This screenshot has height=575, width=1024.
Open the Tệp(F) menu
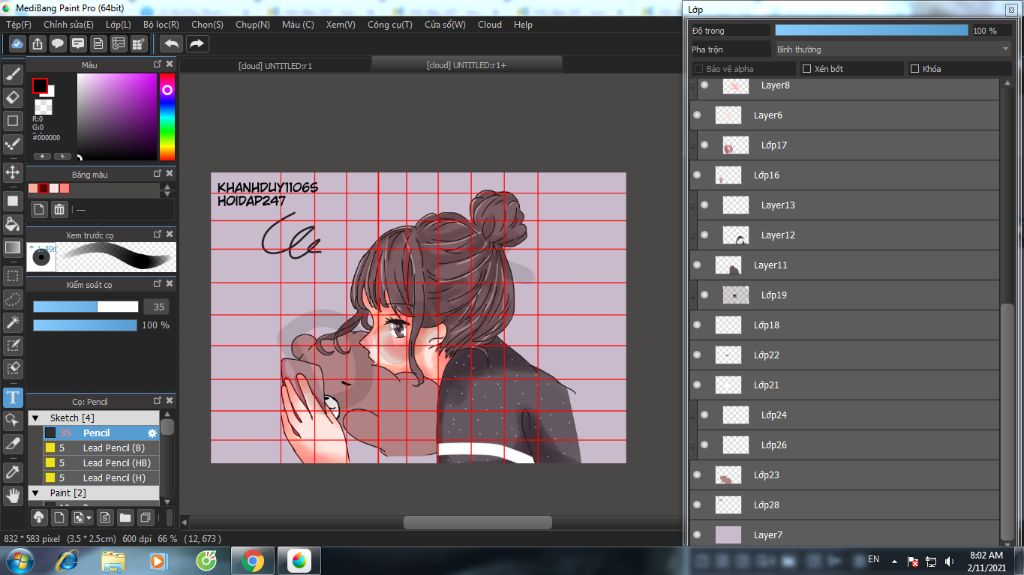tap(18, 24)
